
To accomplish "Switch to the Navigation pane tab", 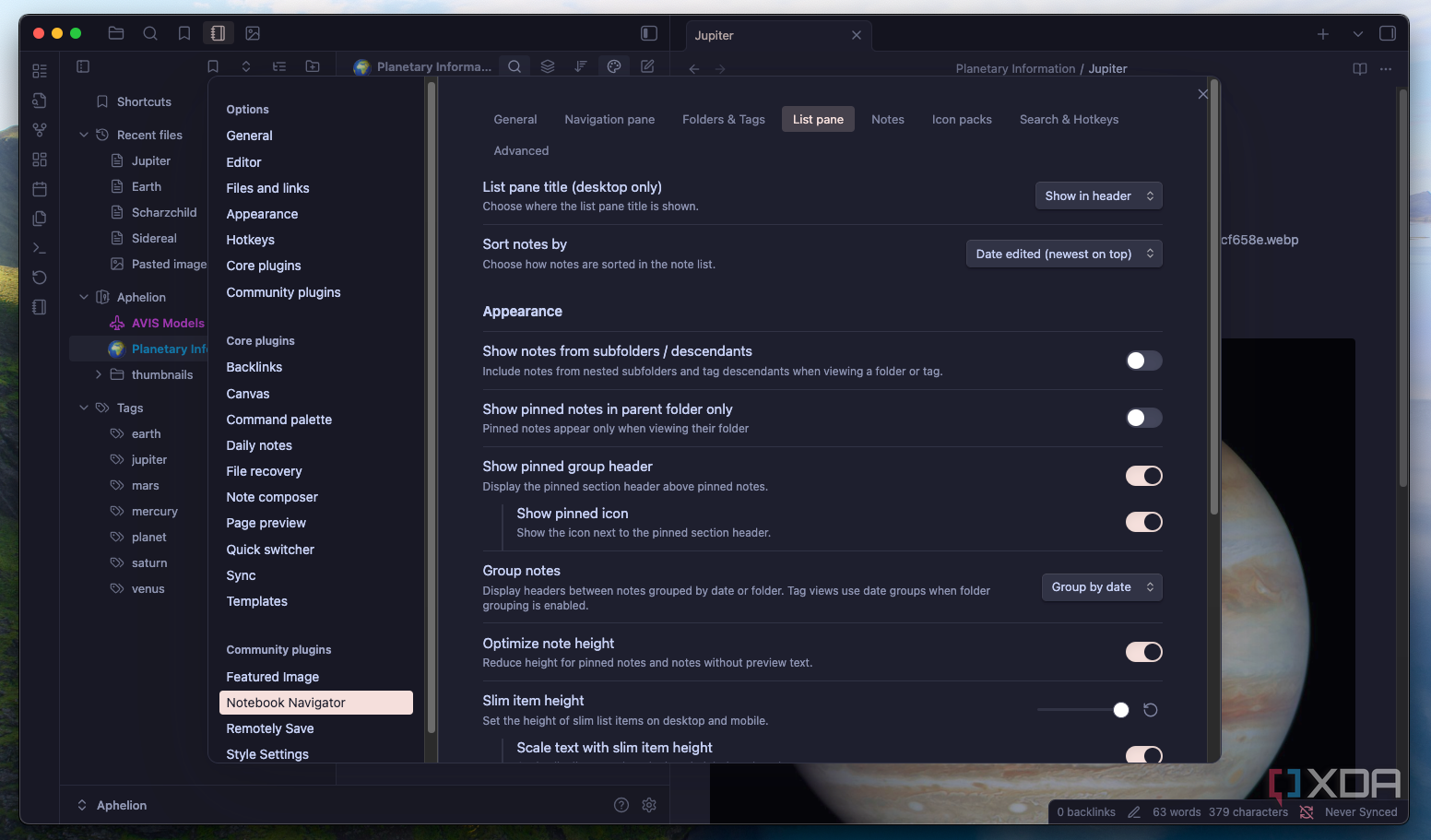I will point(609,119).
